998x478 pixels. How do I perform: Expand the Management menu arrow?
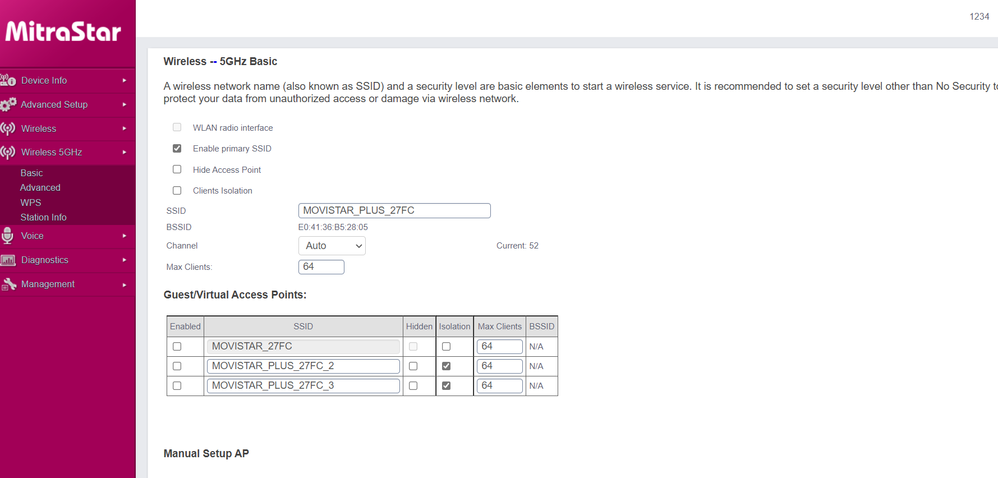tap(125, 284)
